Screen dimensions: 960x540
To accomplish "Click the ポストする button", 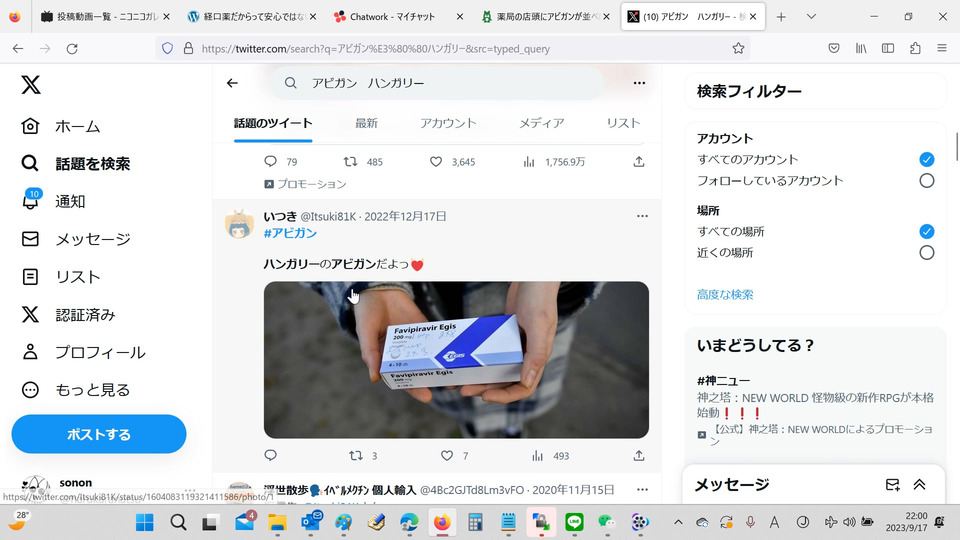I will coord(99,434).
